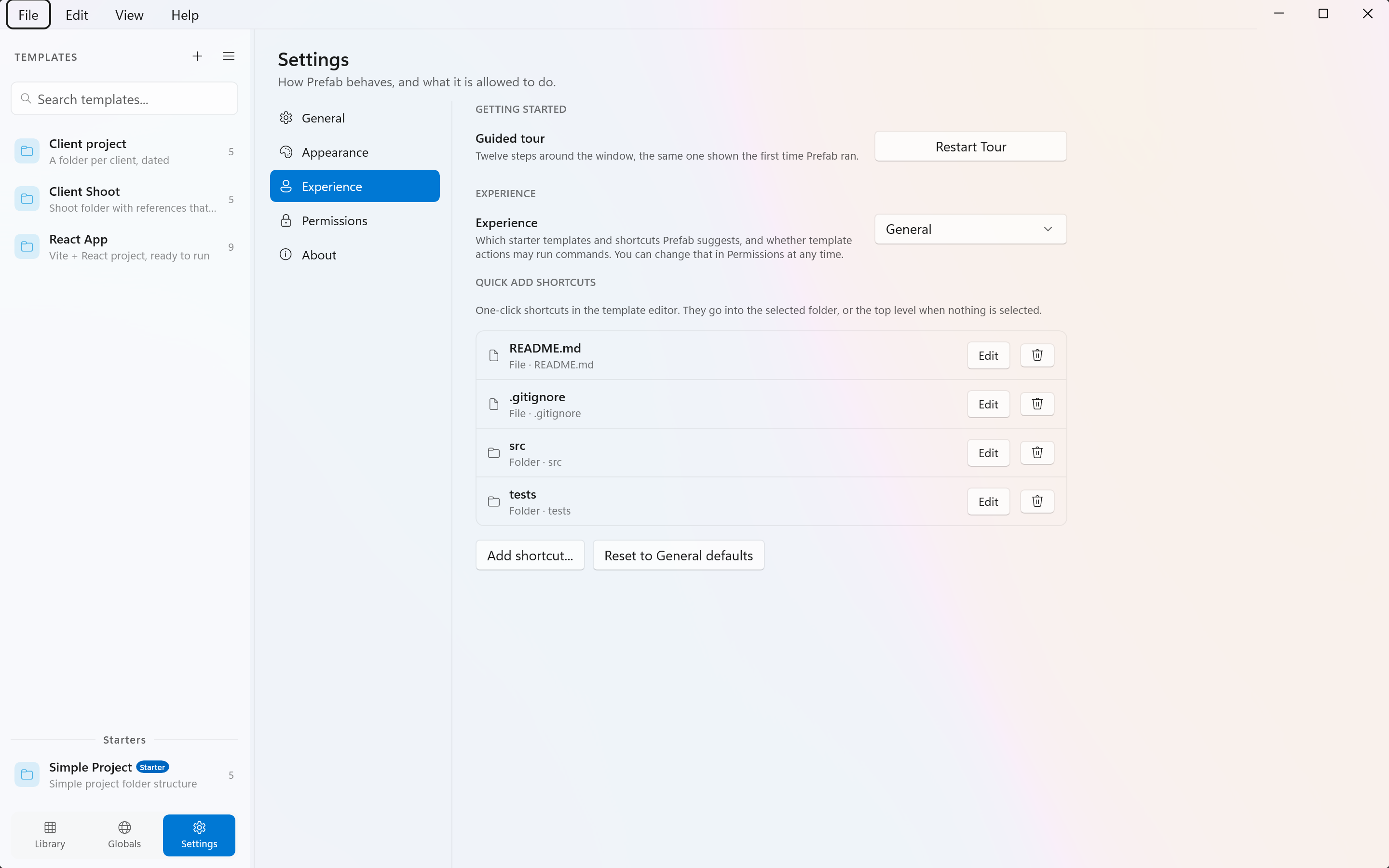The width and height of the screenshot is (1389, 868).
Task: Click the Simple Project starter folder icon
Action: pyautogui.click(x=27, y=775)
